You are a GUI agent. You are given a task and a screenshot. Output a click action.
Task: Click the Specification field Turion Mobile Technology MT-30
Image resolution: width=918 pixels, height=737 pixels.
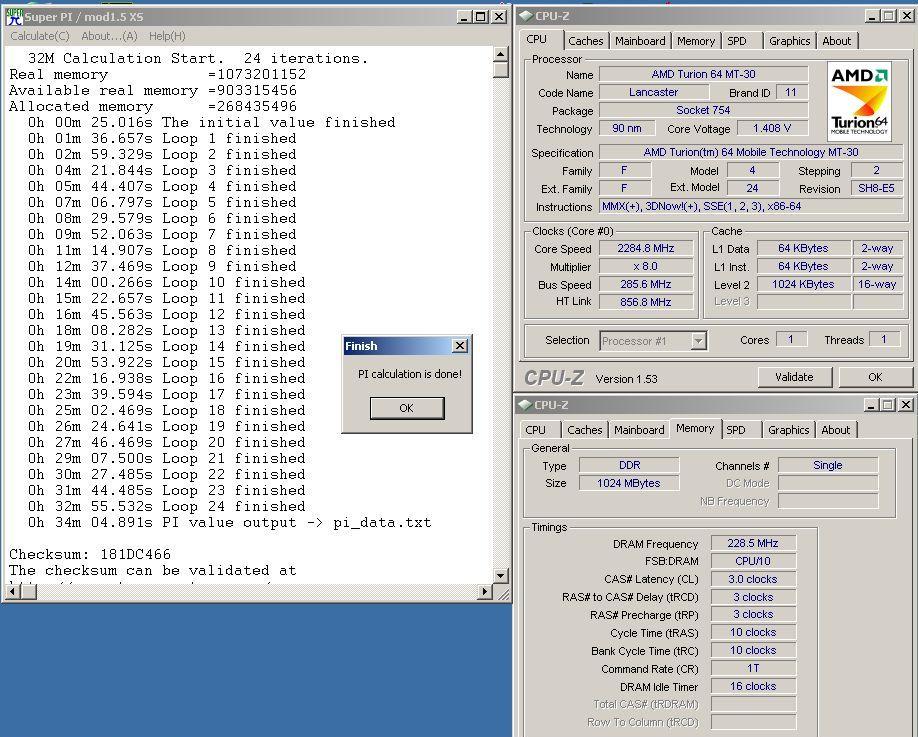click(x=751, y=152)
